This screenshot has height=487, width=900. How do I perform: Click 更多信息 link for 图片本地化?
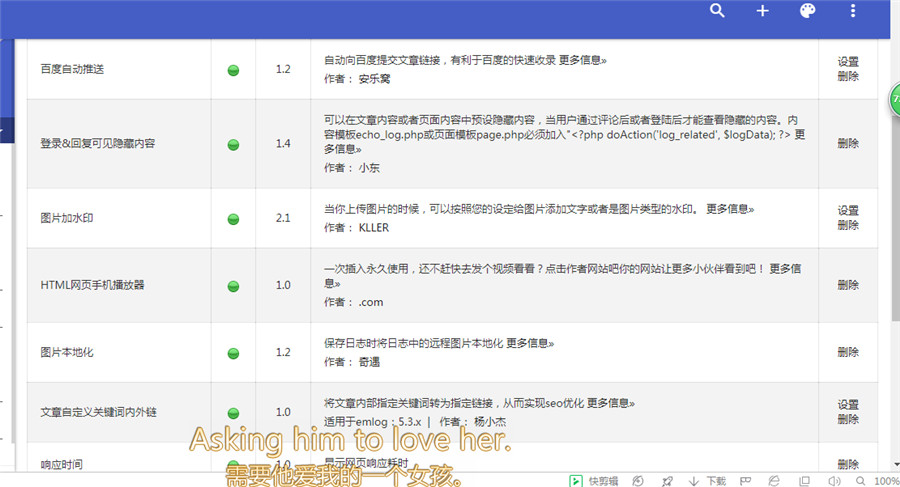click(x=530, y=343)
